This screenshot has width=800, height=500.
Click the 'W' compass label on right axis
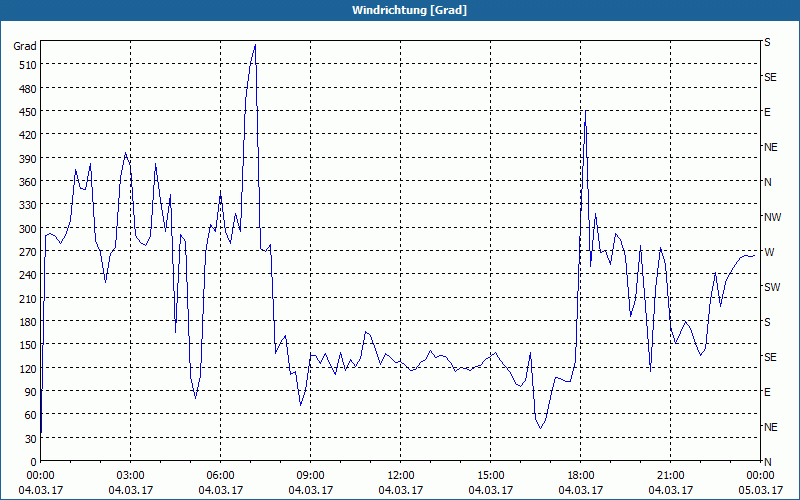point(769,252)
